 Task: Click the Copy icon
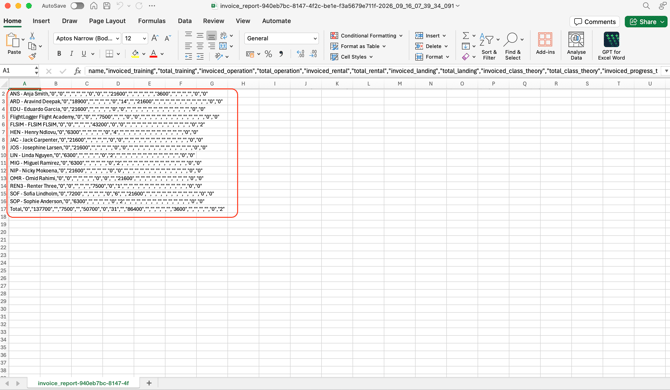pos(32,46)
